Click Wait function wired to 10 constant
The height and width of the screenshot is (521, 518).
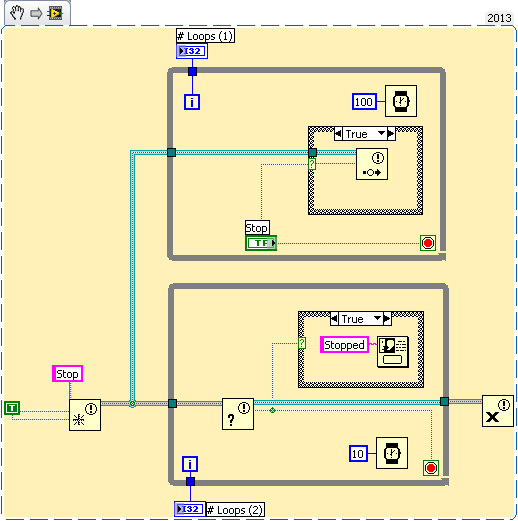pyautogui.click(x=392, y=453)
